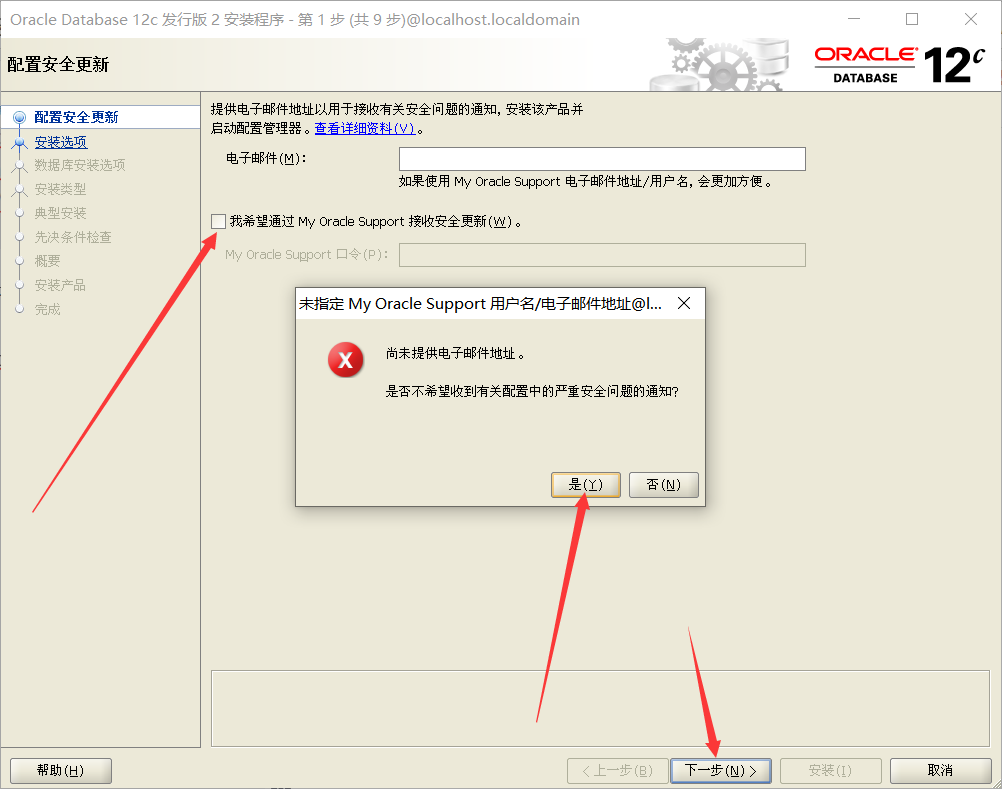Select the 概要 step
The height and width of the screenshot is (789, 1002).
47,261
